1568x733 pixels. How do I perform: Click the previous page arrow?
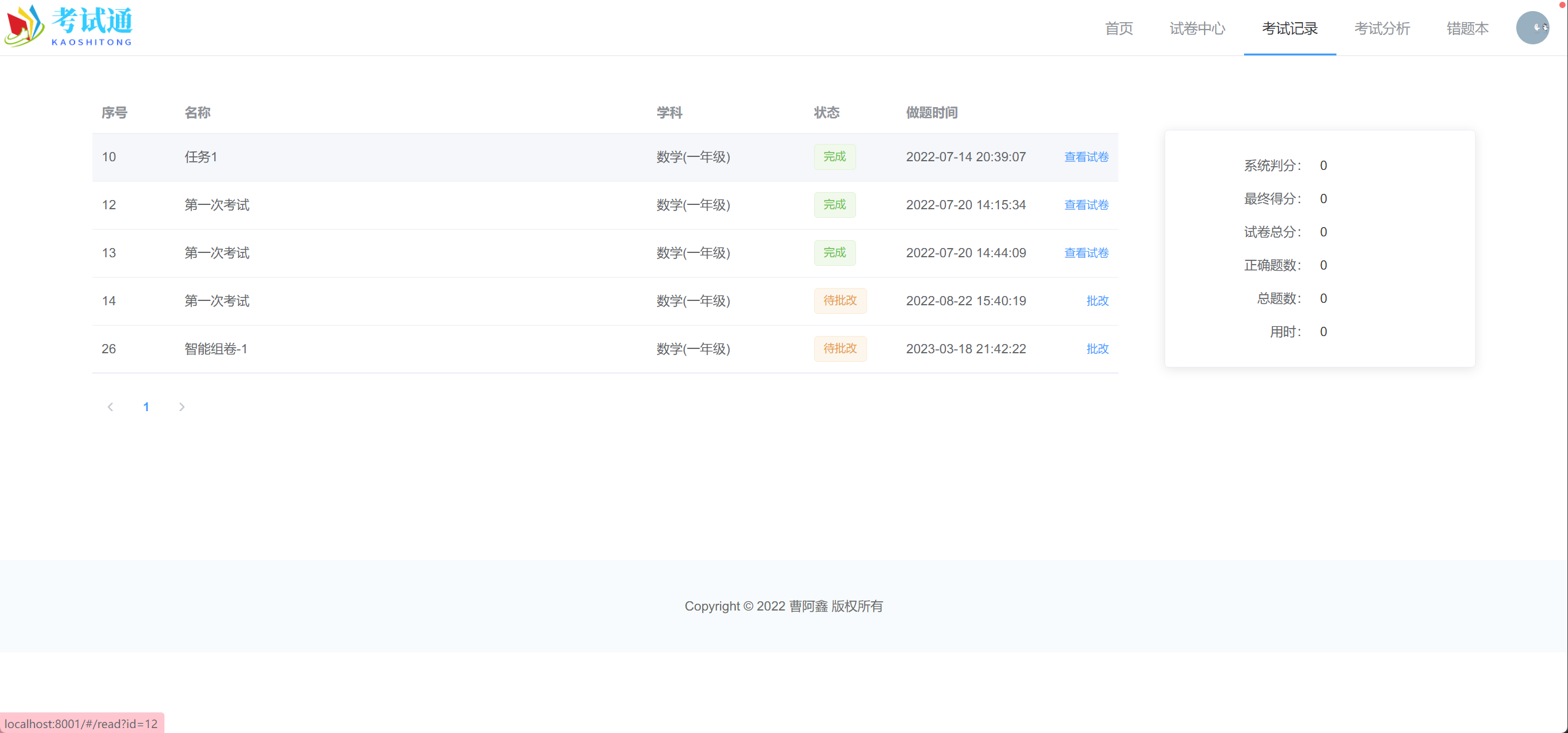[x=110, y=407]
